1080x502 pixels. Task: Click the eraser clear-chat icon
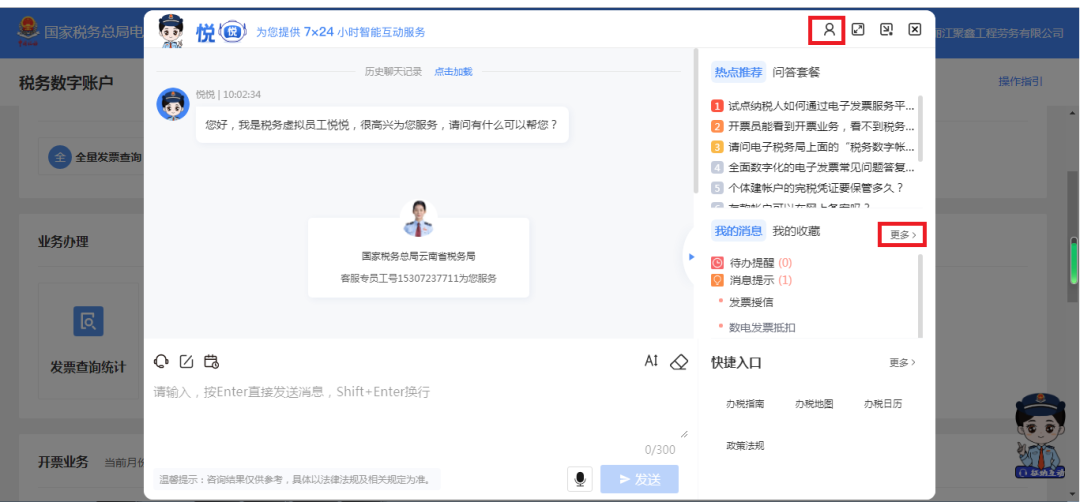click(679, 362)
